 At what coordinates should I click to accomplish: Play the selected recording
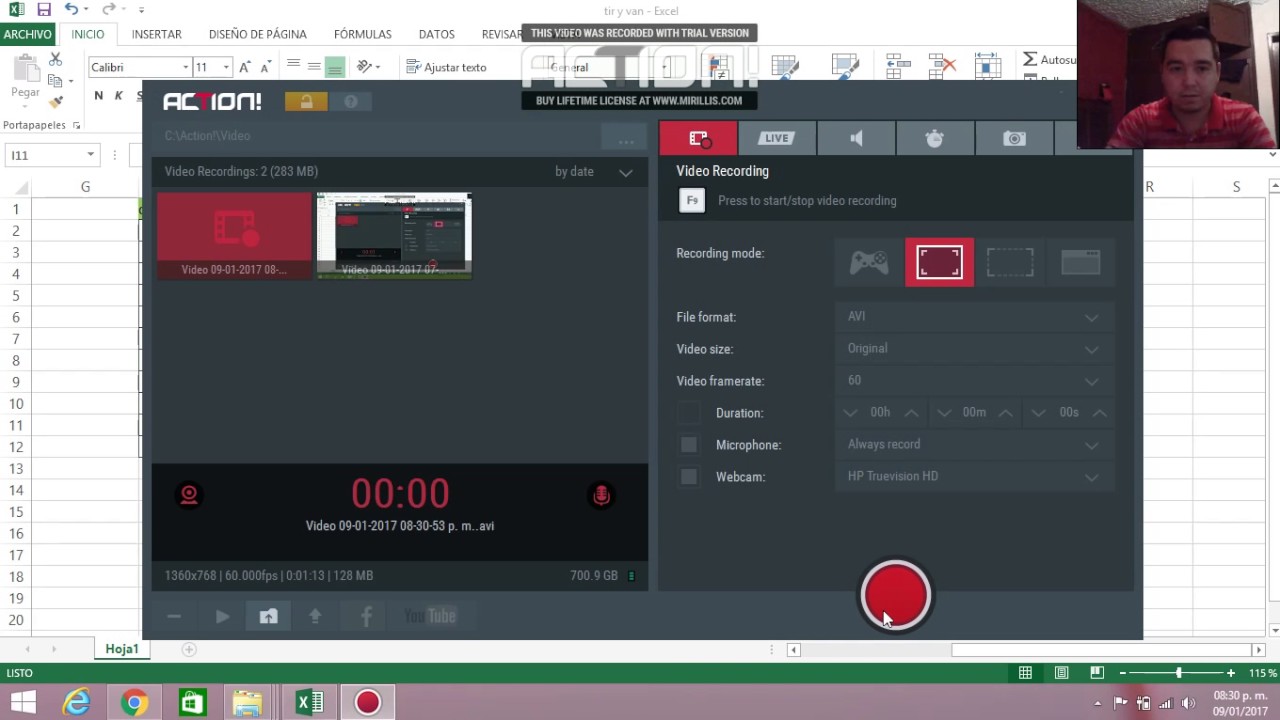coord(222,617)
